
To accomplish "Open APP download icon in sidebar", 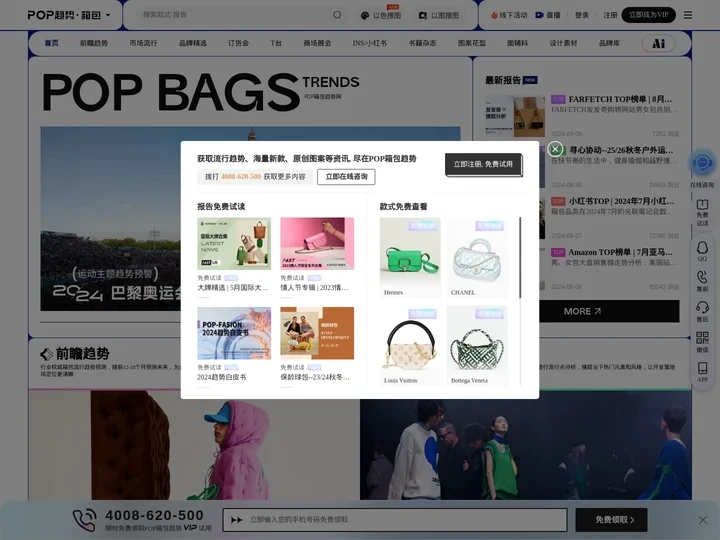I will tap(702, 372).
